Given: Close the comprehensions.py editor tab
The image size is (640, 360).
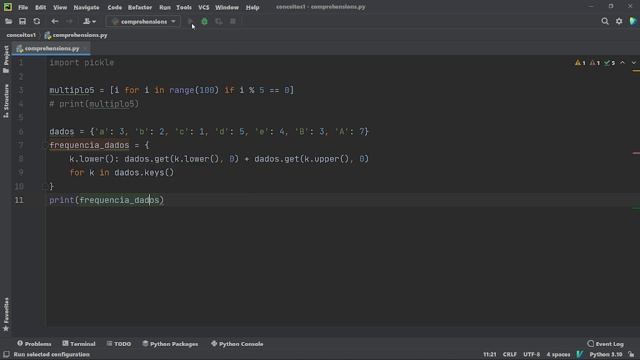Looking at the screenshot, I should [85, 49].
